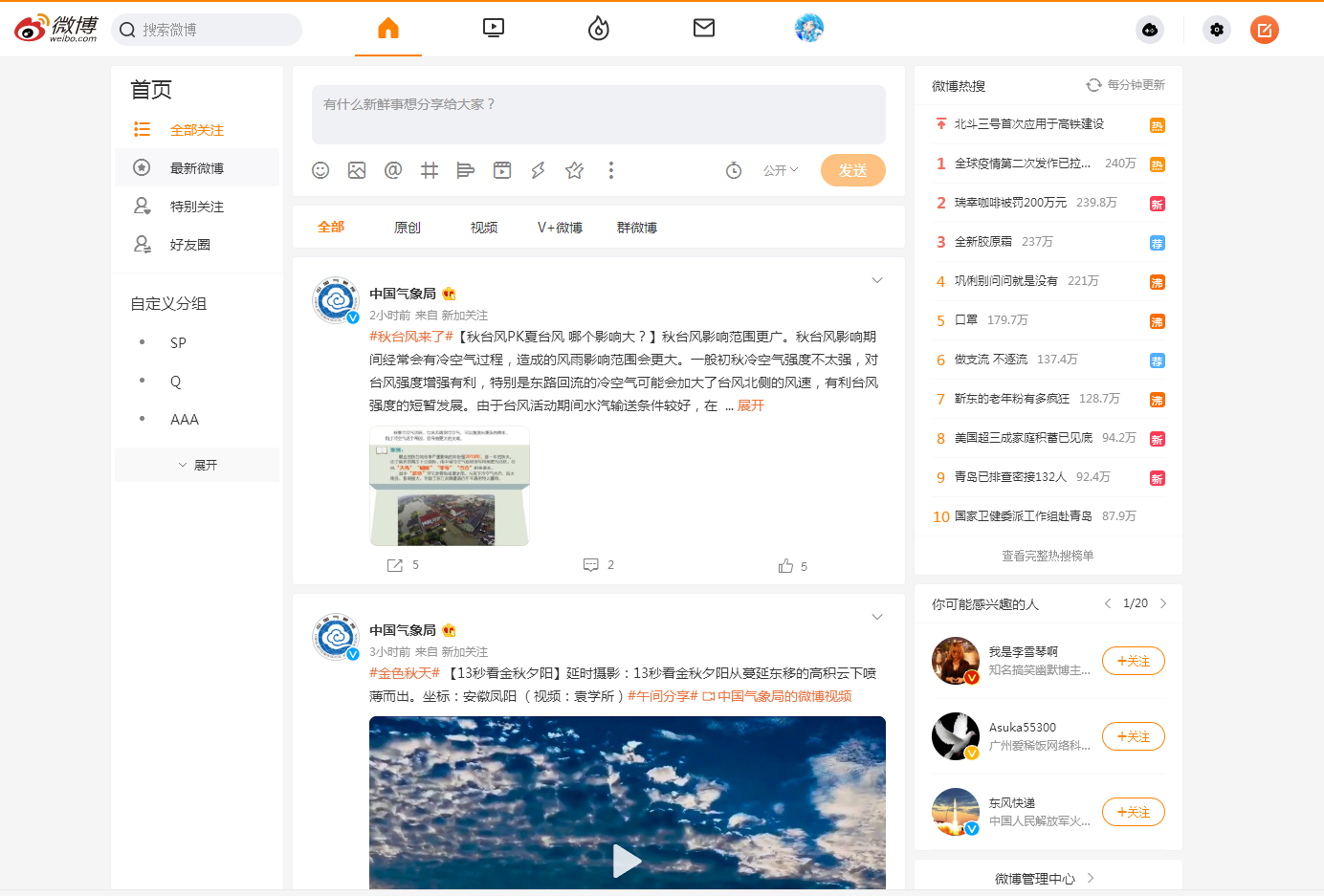
Task: Open the hot trends flame icon
Action: [599, 29]
